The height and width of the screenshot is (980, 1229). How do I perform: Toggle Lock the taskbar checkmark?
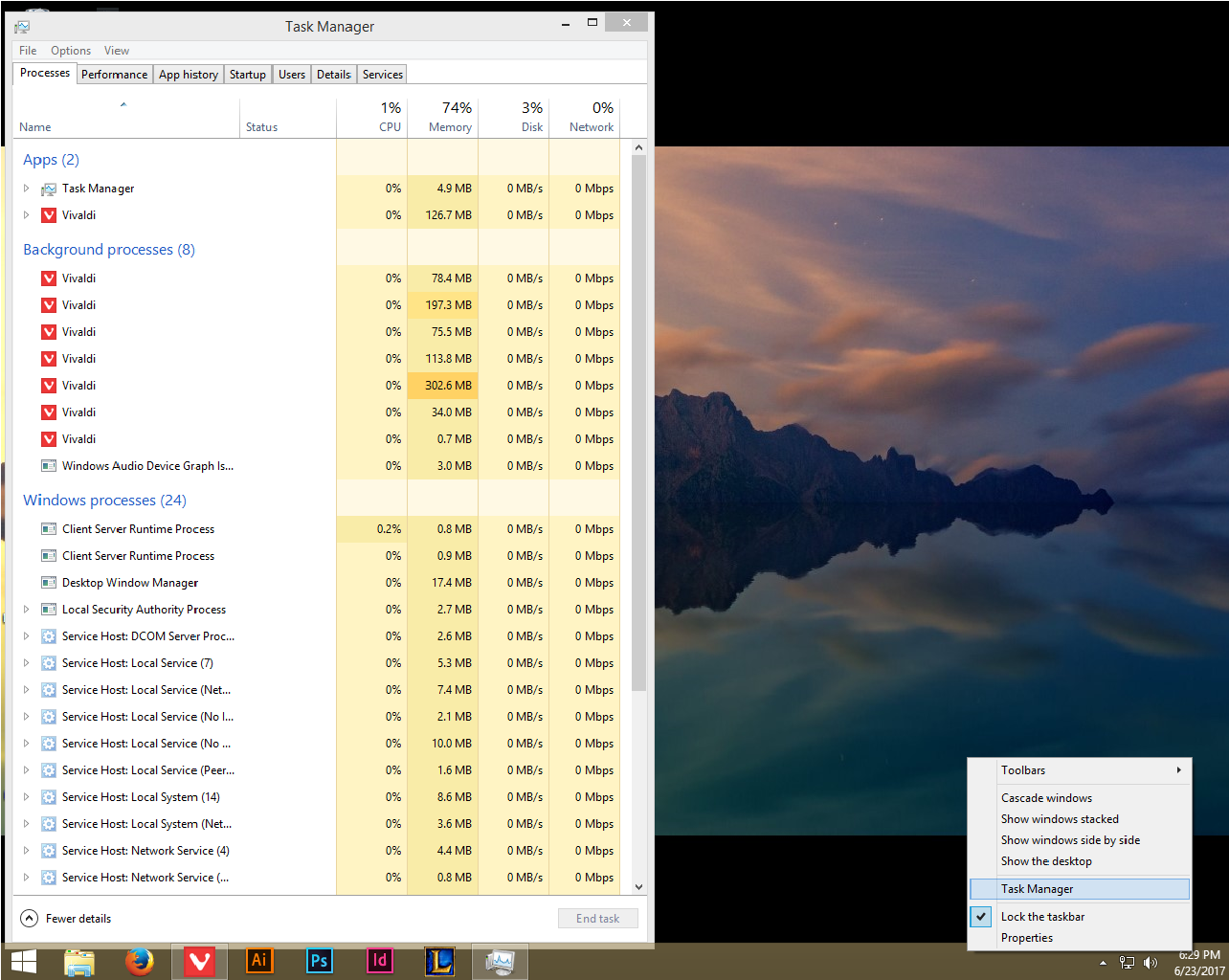(x=981, y=917)
